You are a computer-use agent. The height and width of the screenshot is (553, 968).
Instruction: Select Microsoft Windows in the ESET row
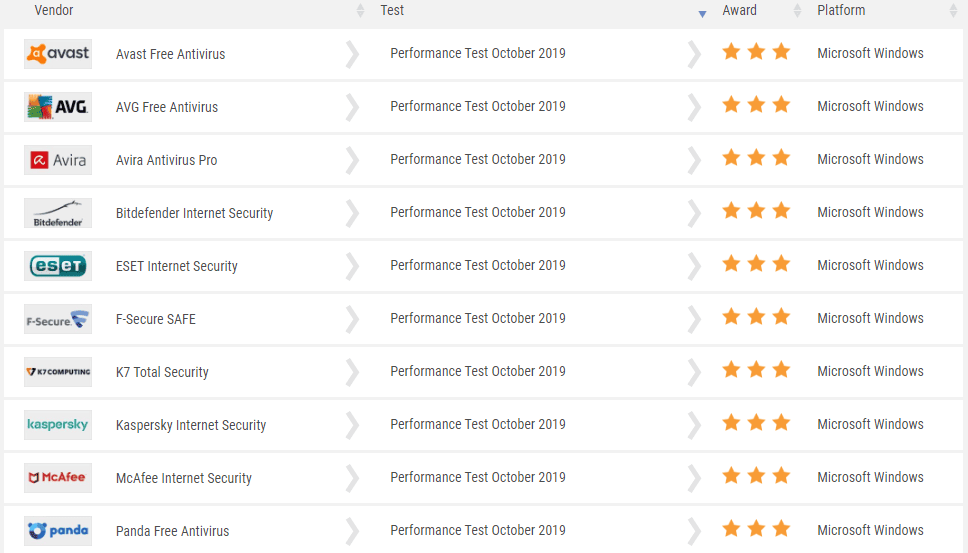(x=870, y=266)
